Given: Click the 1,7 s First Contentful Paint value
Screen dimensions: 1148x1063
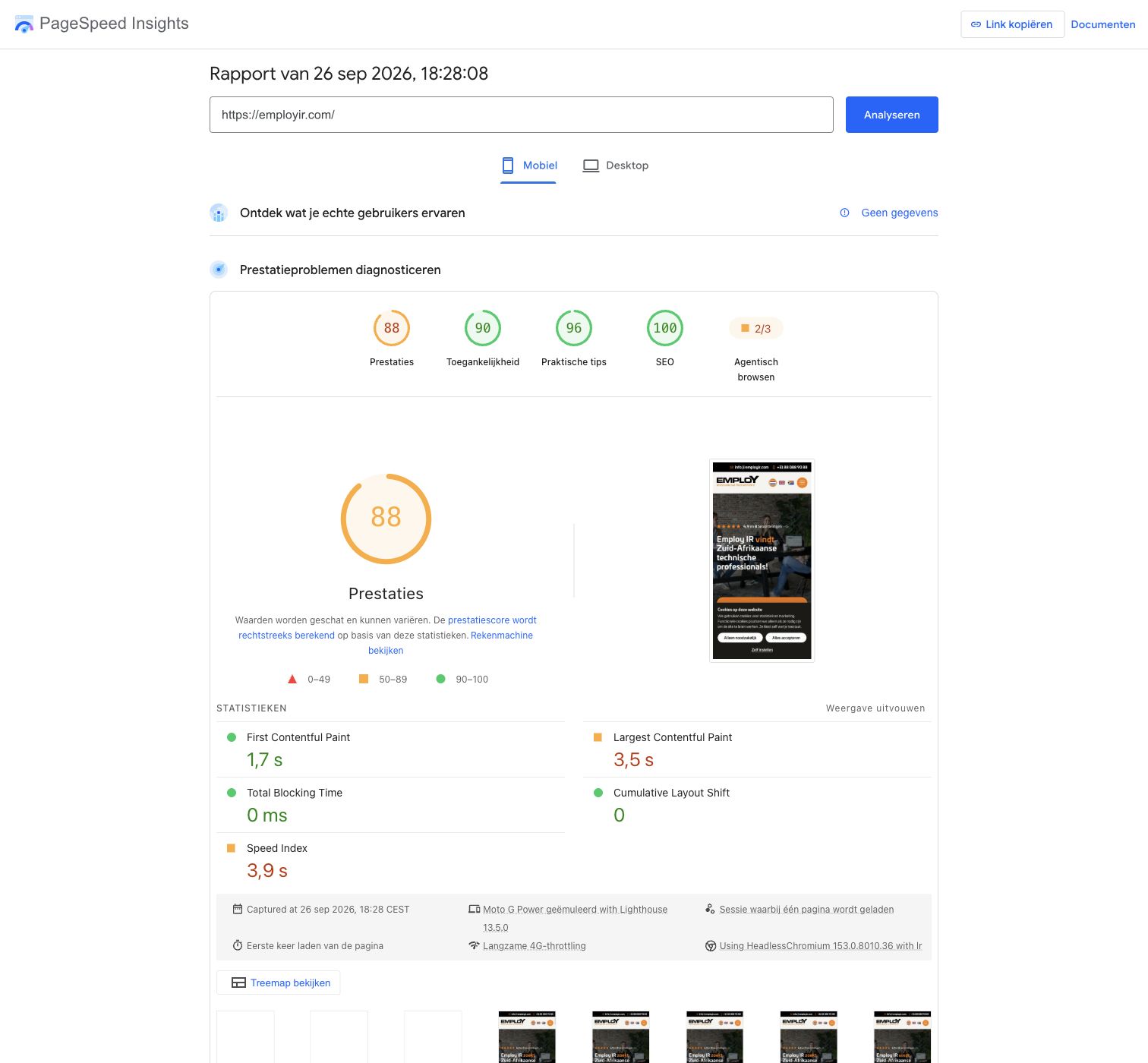Looking at the screenshot, I should tap(264, 760).
